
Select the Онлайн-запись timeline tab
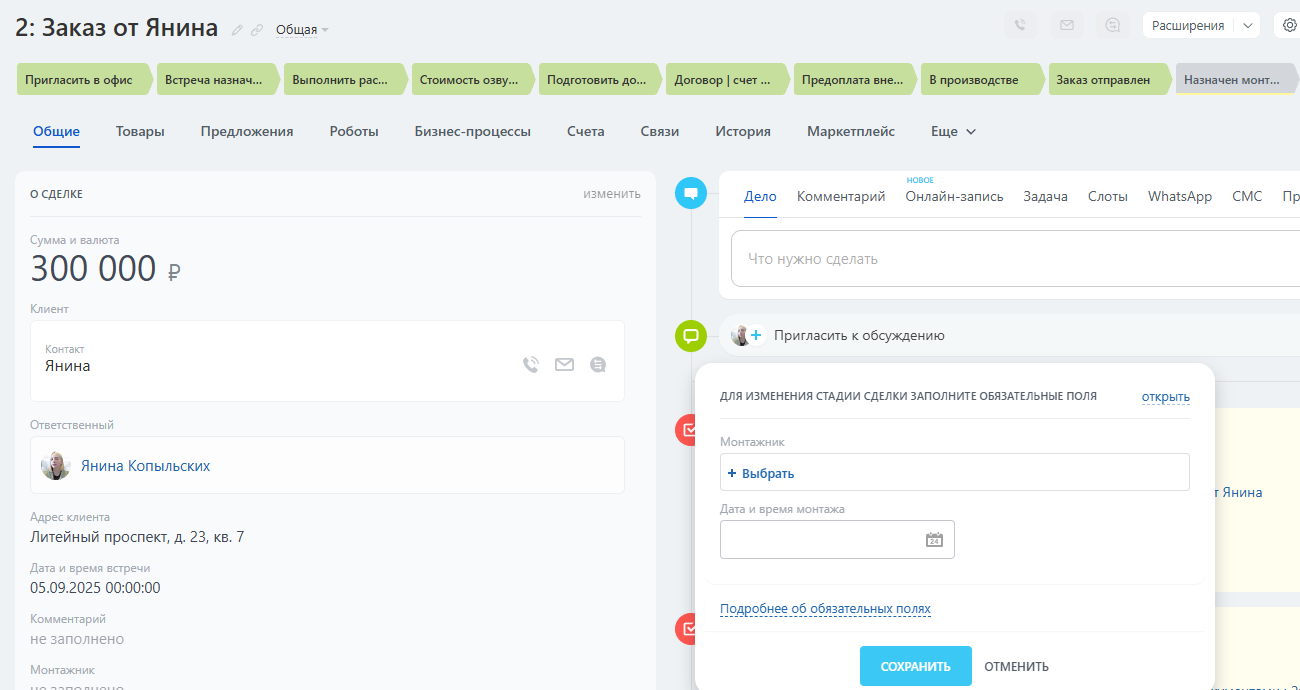pyautogui.click(x=954, y=196)
